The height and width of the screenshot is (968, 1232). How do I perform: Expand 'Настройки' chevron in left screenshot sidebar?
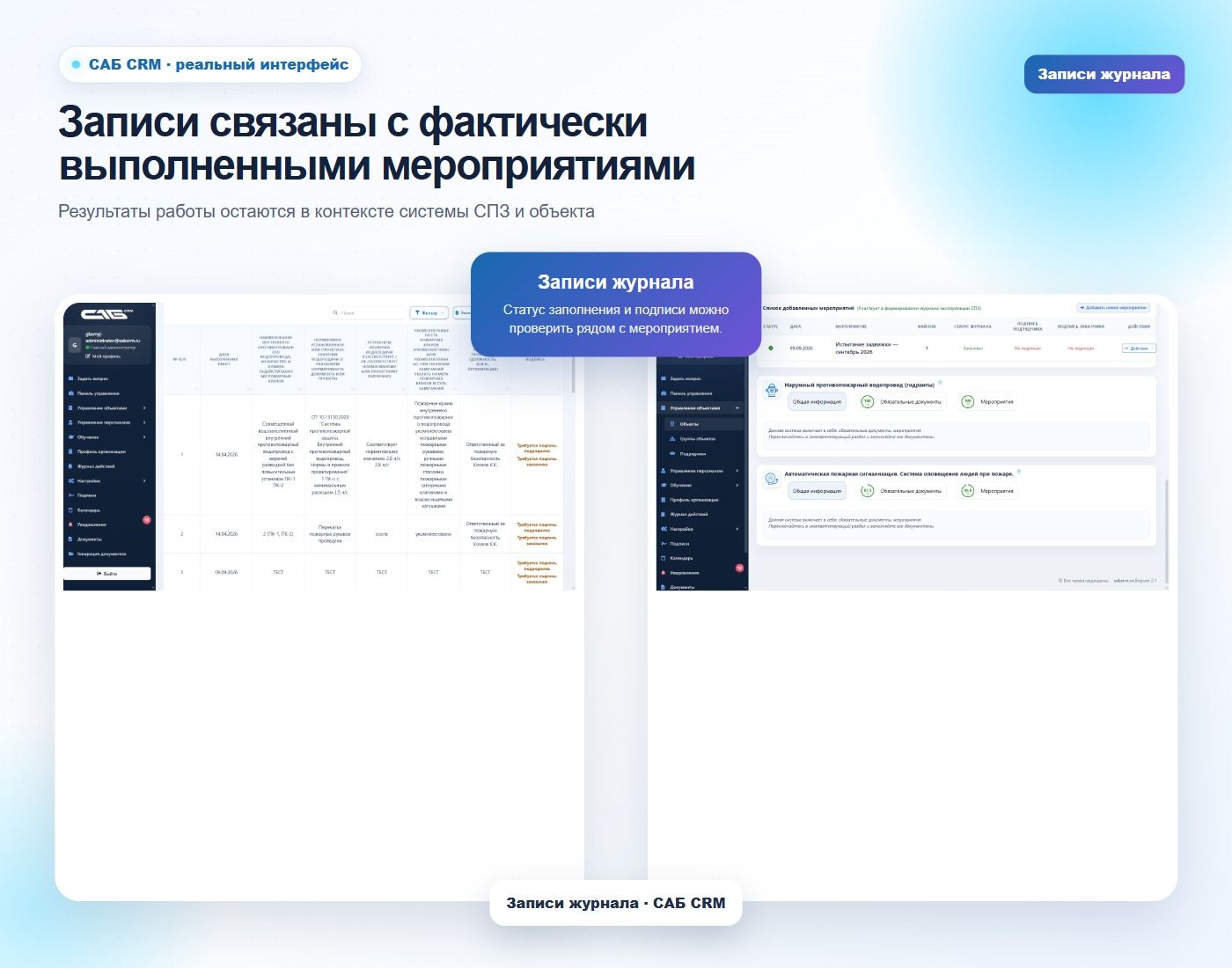(x=144, y=481)
